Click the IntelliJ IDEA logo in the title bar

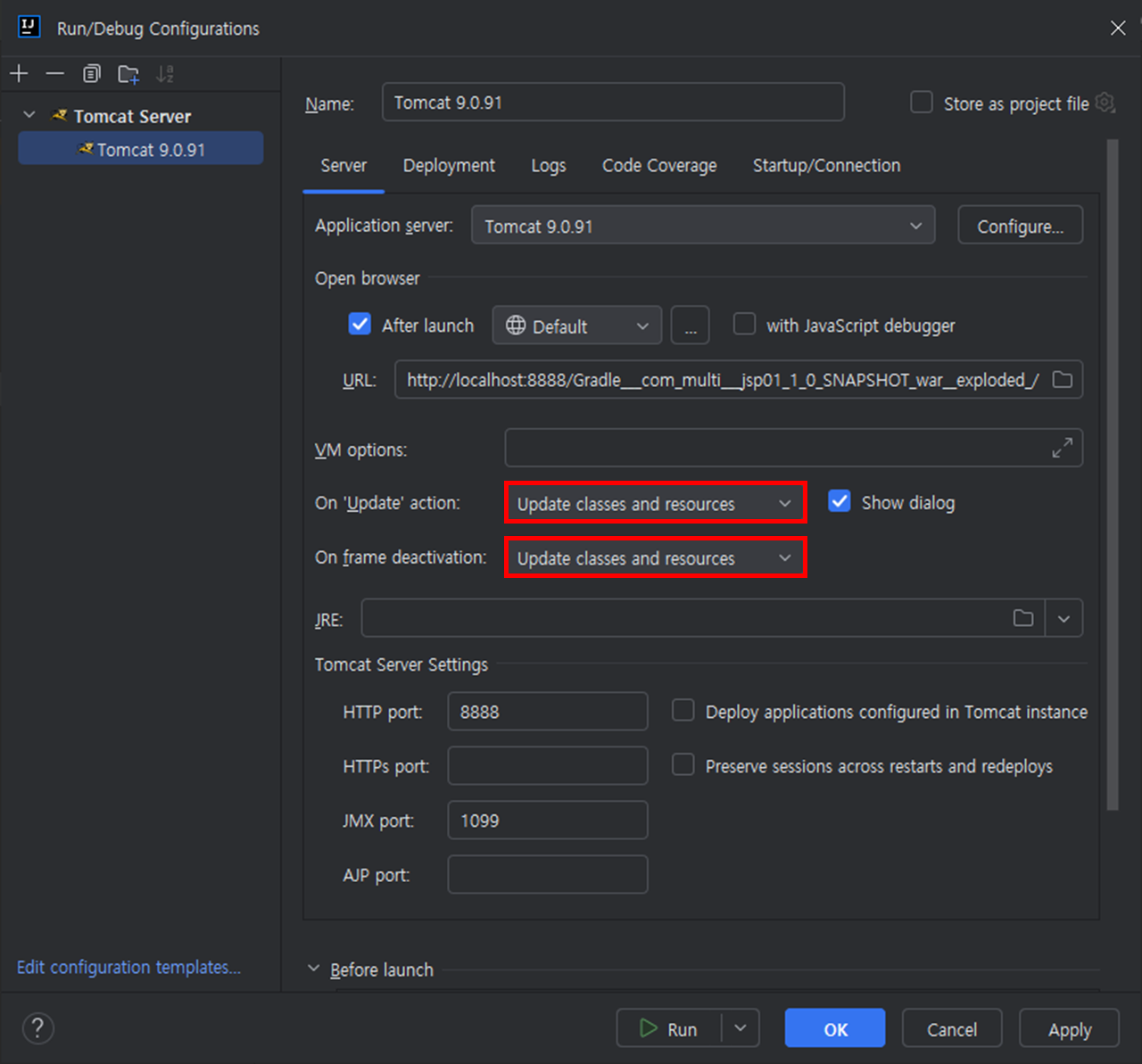[x=29, y=27]
